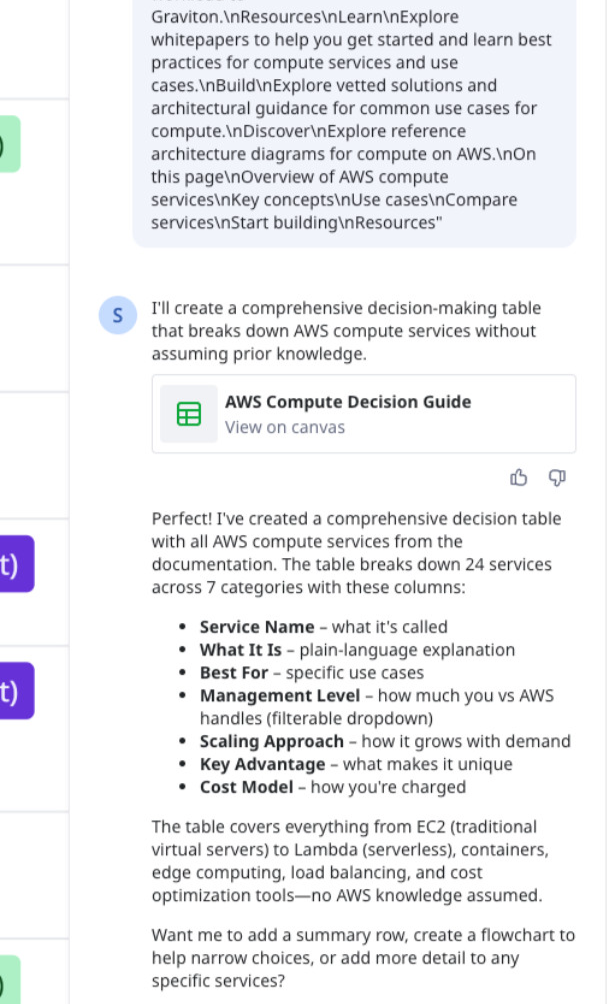
Task: Click the bottom green button at left edge
Action: pyautogui.click(x=9, y=980)
